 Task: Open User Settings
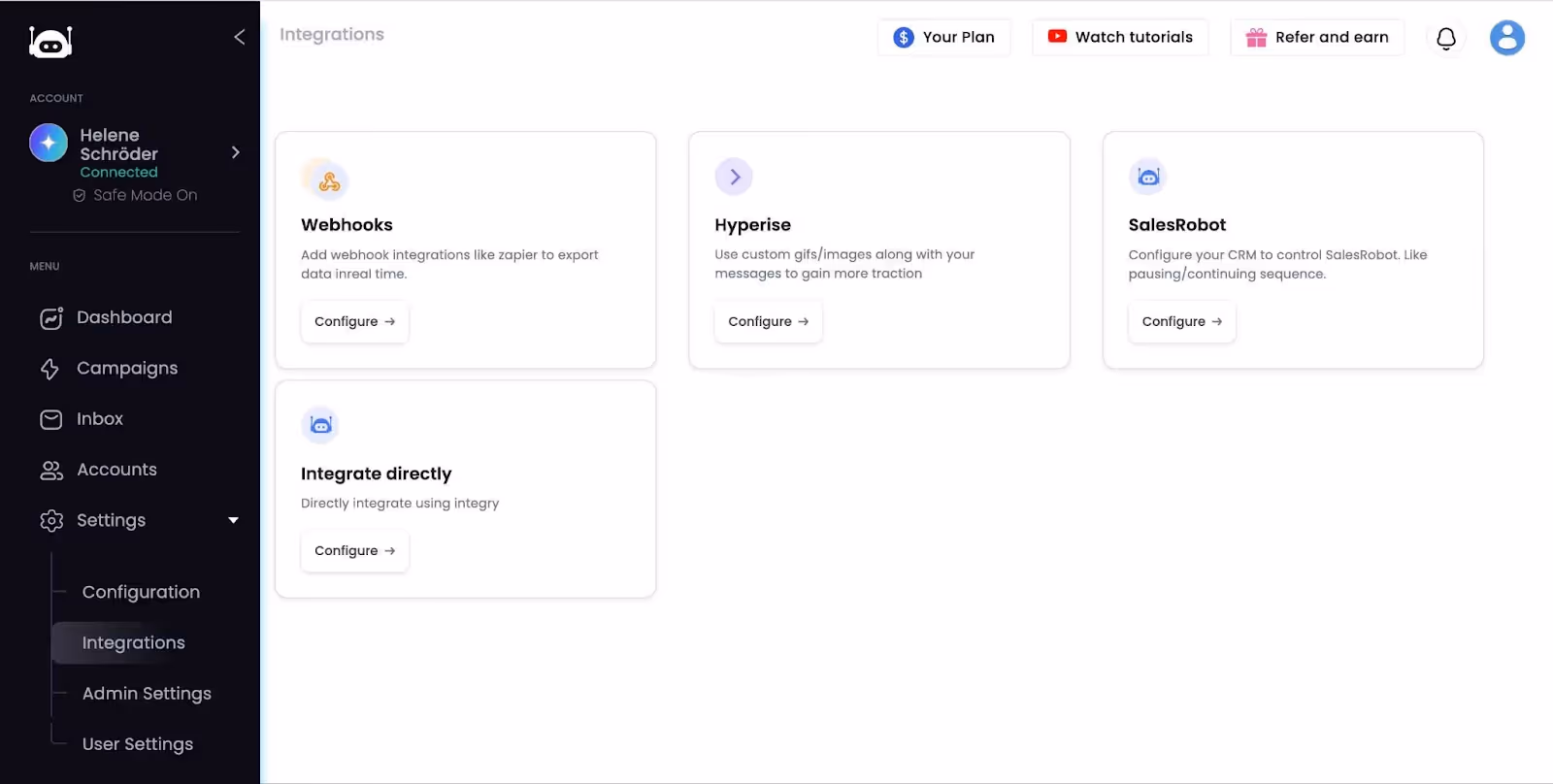(138, 743)
